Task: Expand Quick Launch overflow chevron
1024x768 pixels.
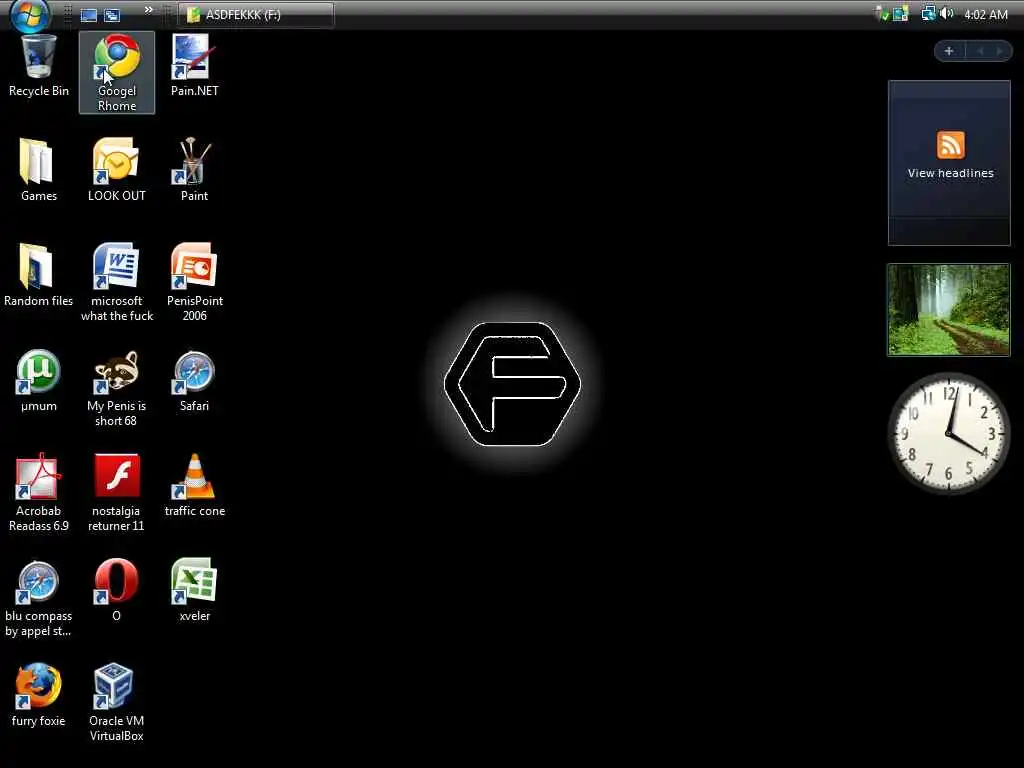Action: tap(148, 10)
